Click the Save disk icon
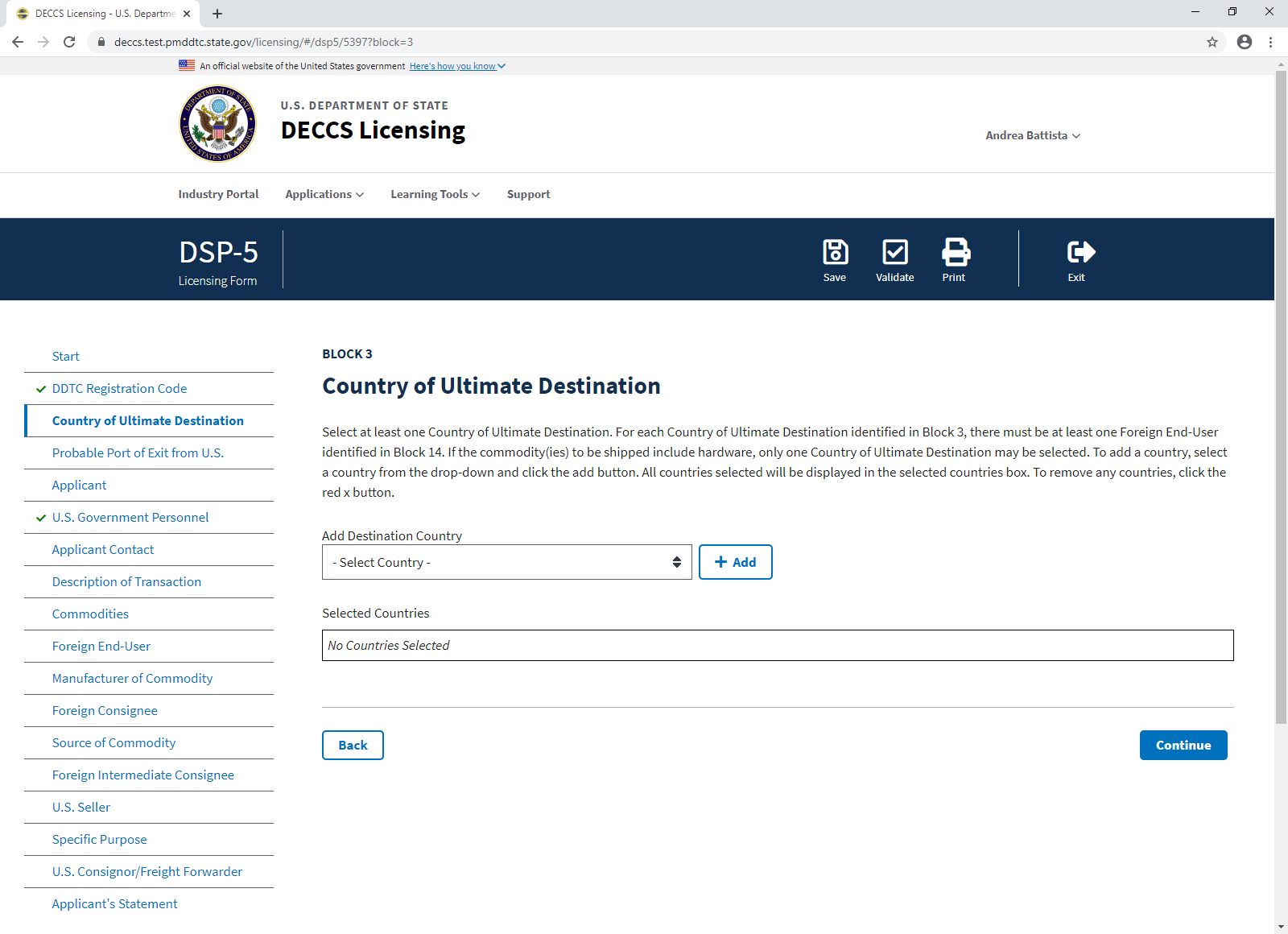The width and height of the screenshot is (1288, 934). coord(835,252)
